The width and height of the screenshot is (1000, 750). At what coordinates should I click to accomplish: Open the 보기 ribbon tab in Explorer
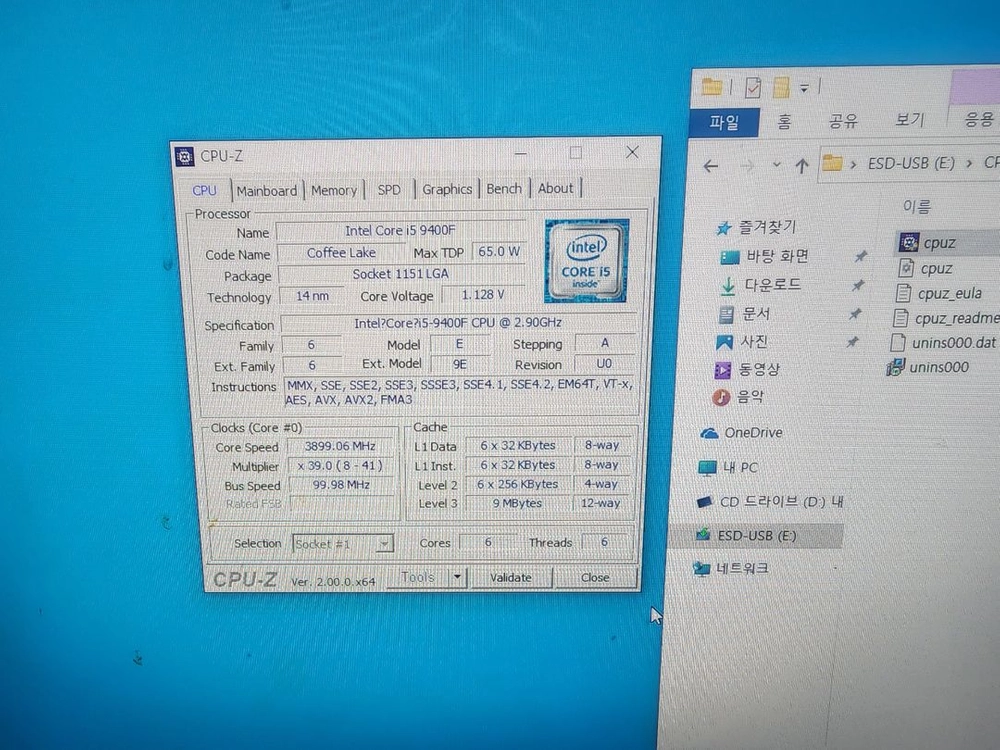[909, 120]
